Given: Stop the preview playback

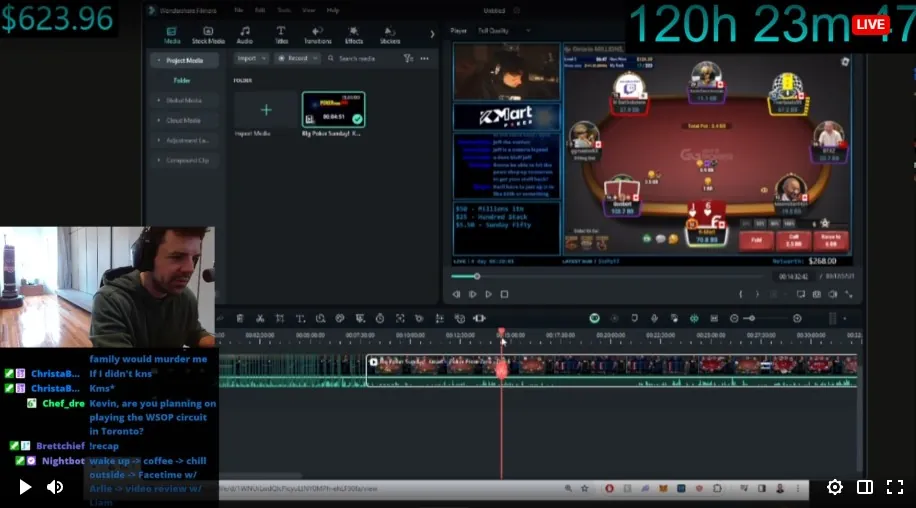Looking at the screenshot, I should (x=505, y=294).
